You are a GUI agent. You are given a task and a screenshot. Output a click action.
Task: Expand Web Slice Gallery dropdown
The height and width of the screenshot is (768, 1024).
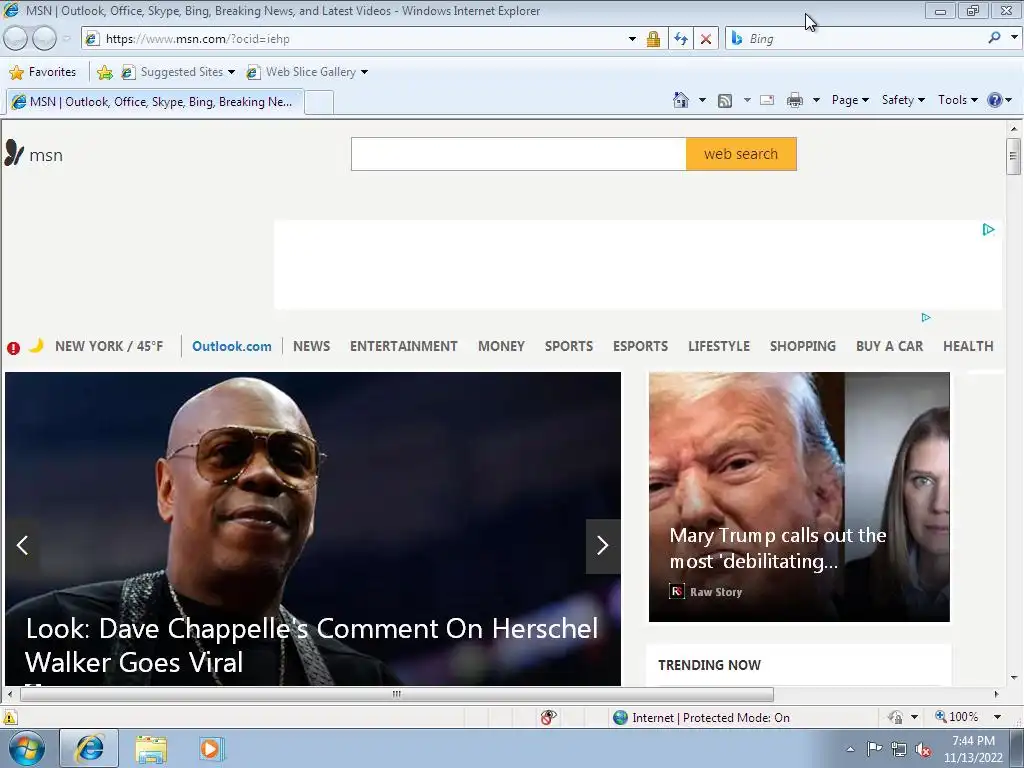[364, 72]
